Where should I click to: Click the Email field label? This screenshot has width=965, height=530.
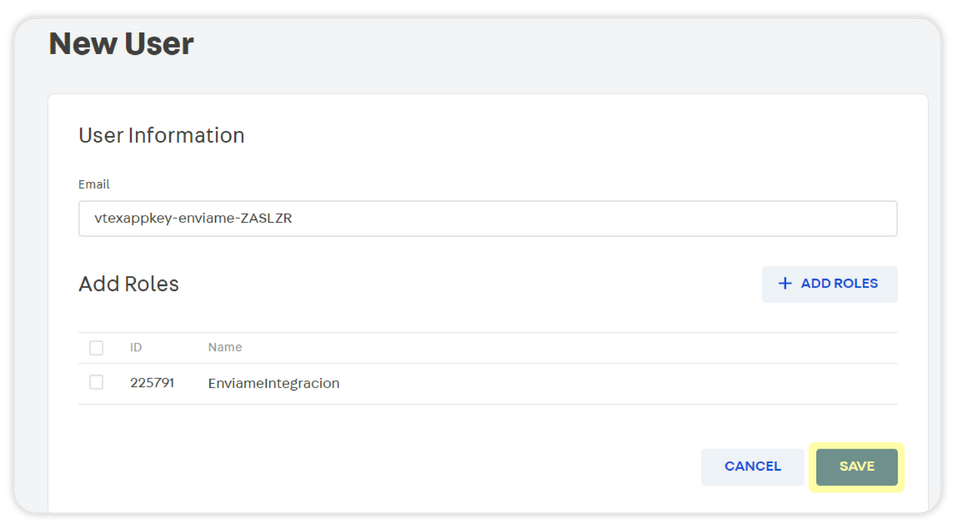[x=94, y=185]
